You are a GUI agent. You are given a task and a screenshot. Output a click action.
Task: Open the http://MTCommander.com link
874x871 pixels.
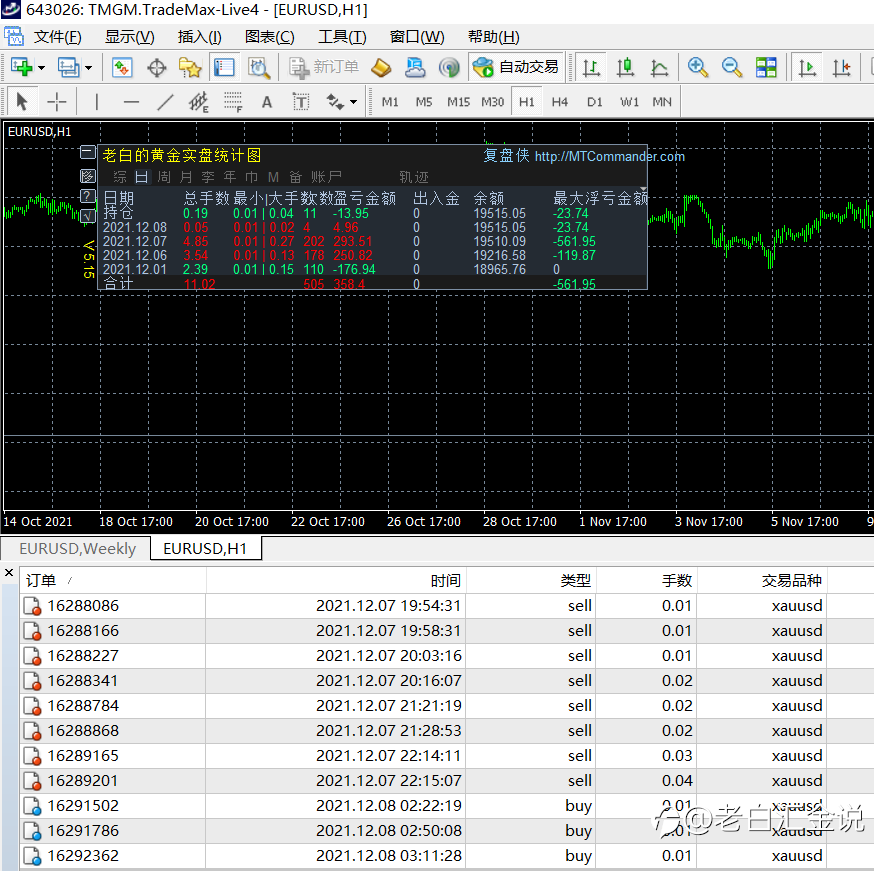click(x=609, y=156)
